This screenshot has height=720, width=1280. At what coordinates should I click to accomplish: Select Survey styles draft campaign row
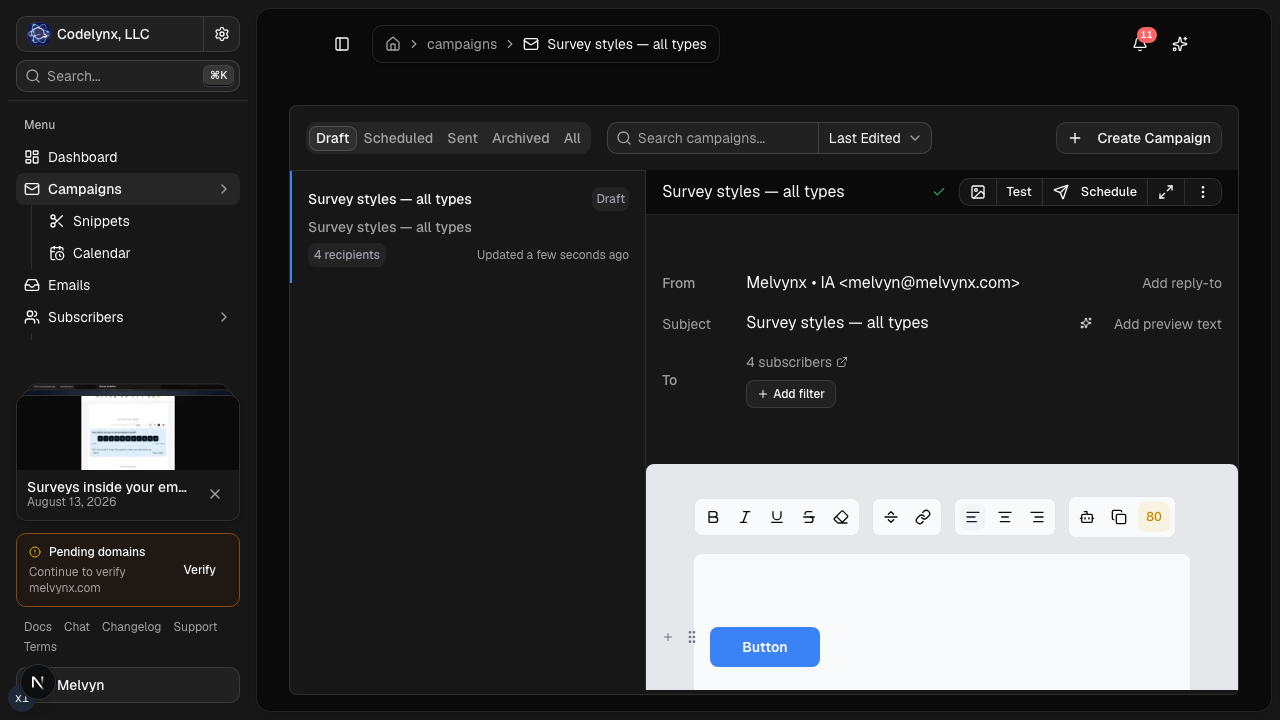click(x=468, y=227)
